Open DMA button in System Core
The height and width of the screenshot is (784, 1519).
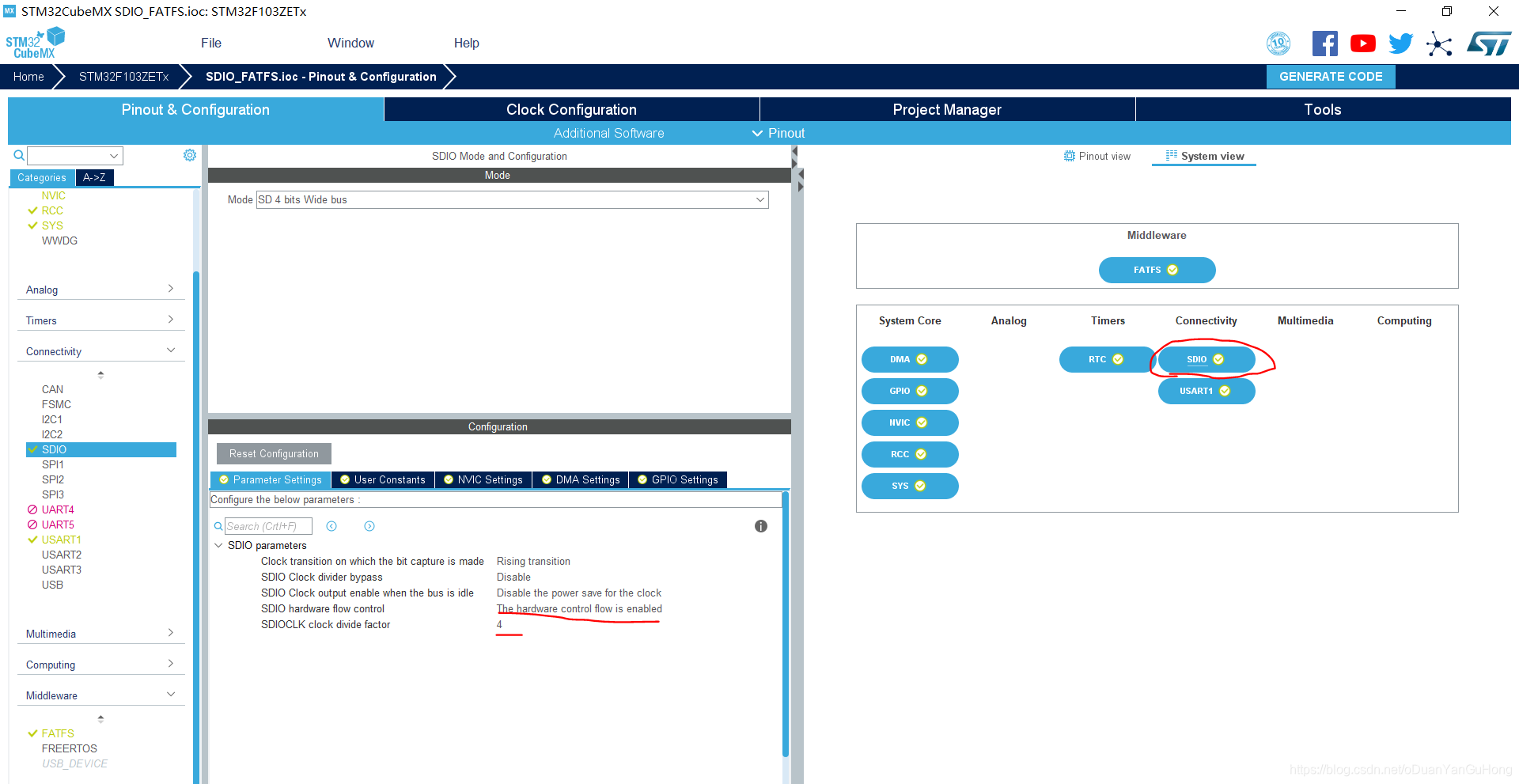tap(910, 359)
